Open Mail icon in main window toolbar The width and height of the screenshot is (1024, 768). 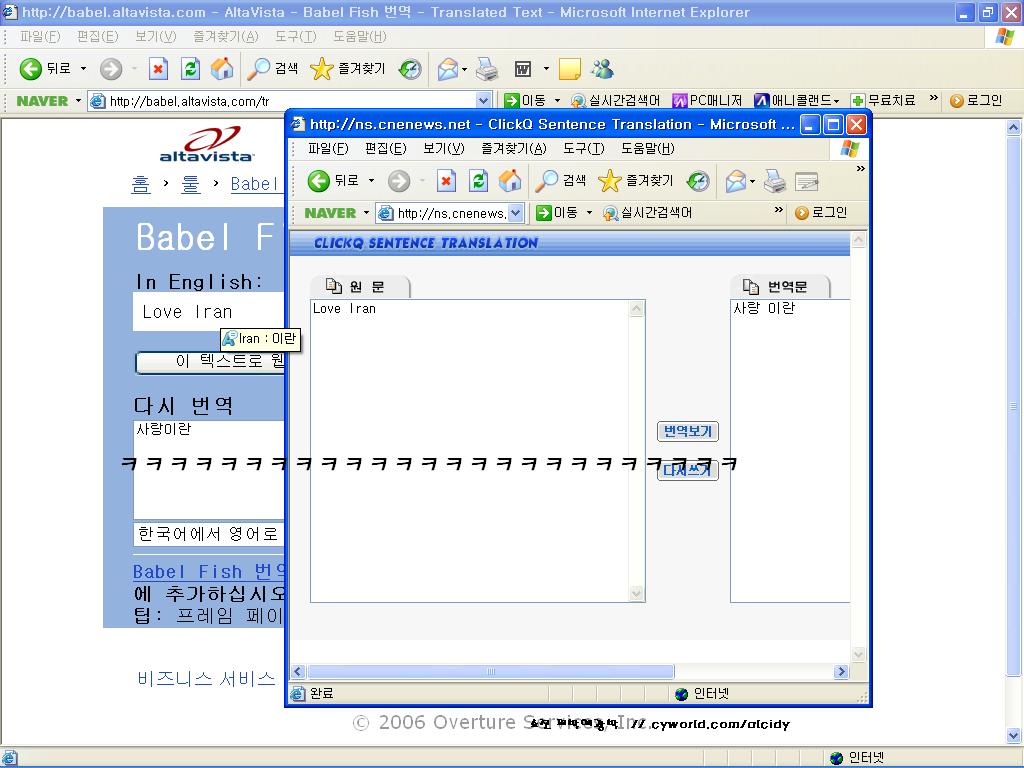coord(448,69)
